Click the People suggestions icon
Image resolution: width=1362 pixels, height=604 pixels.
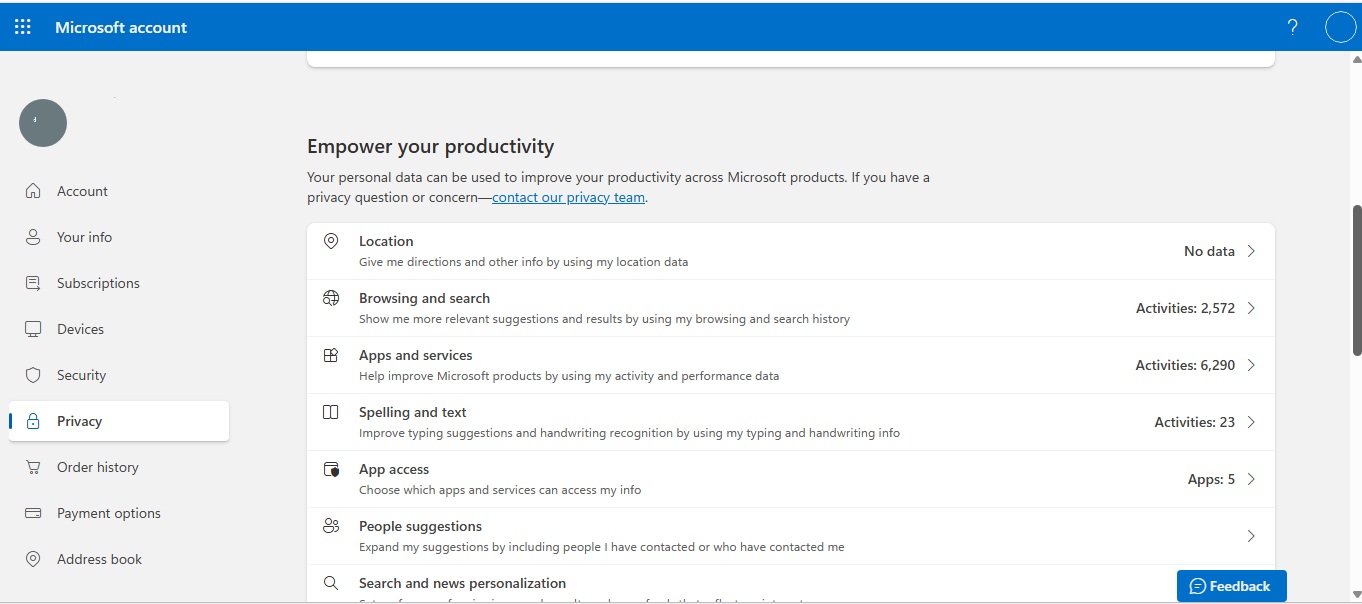pos(331,526)
